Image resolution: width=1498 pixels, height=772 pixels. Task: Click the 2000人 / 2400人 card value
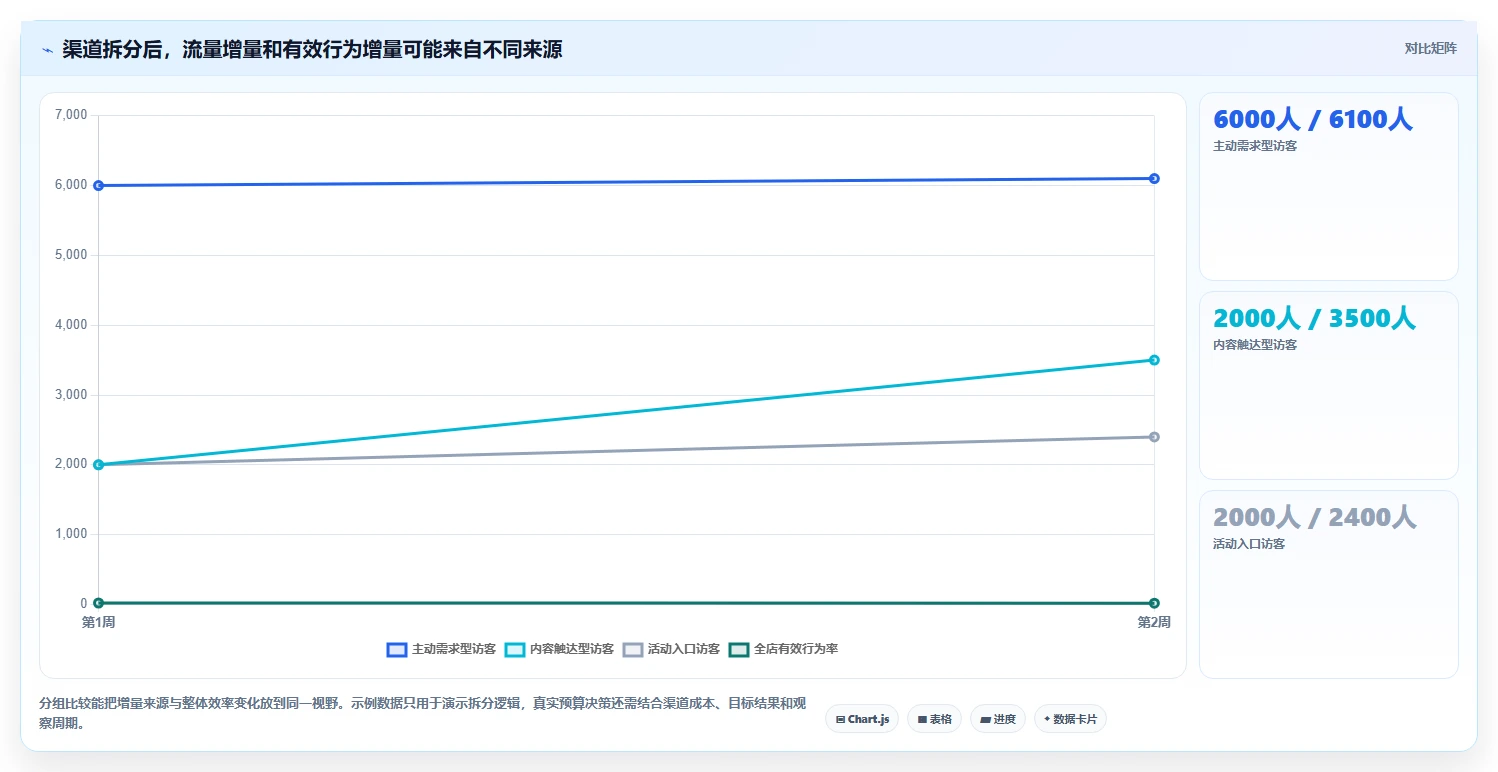coord(1314,517)
